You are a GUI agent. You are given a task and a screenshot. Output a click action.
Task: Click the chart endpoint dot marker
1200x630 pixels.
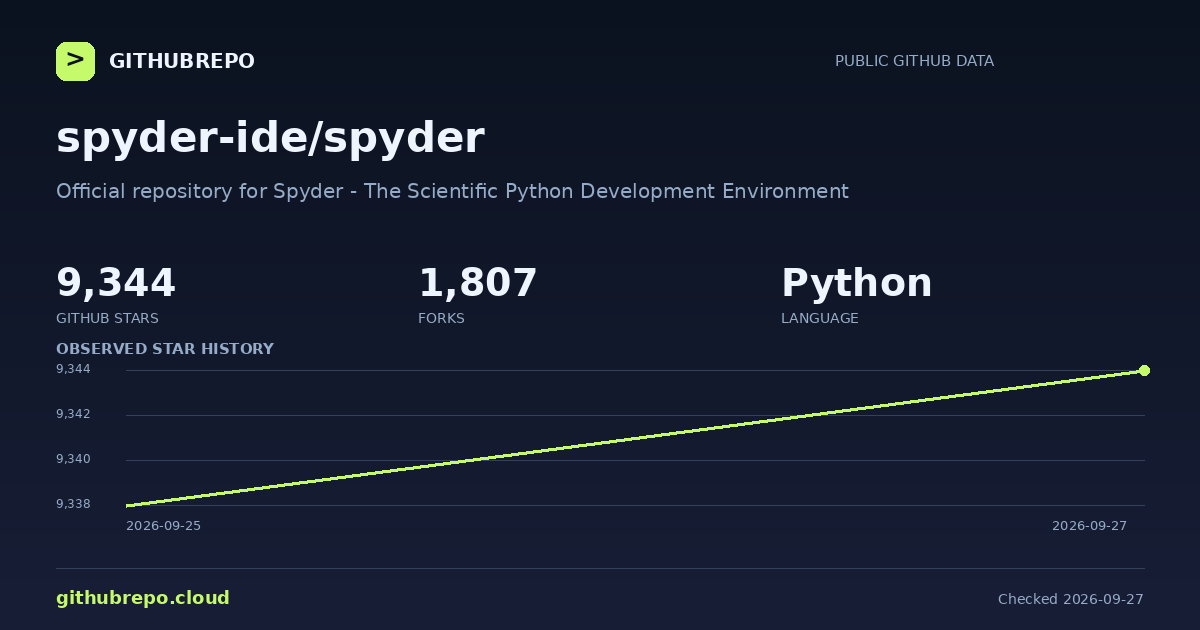click(1144, 370)
